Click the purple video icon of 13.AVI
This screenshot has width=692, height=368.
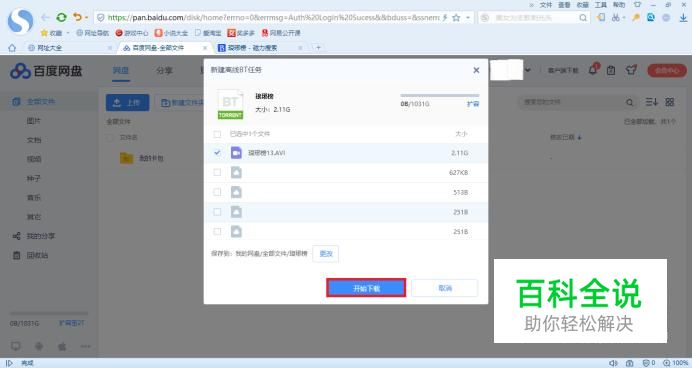click(x=236, y=153)
